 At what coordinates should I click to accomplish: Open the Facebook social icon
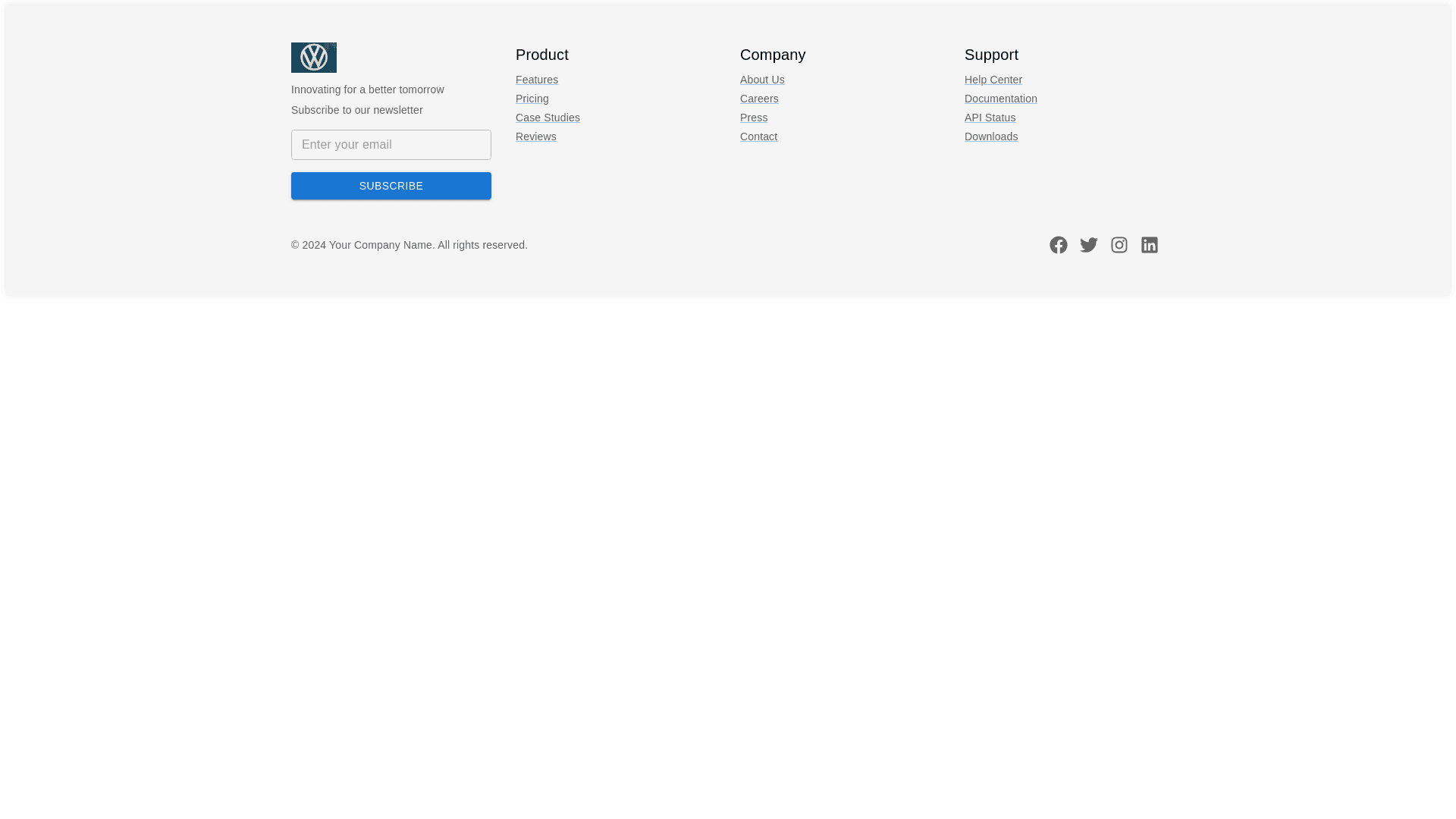(1058, 245)
